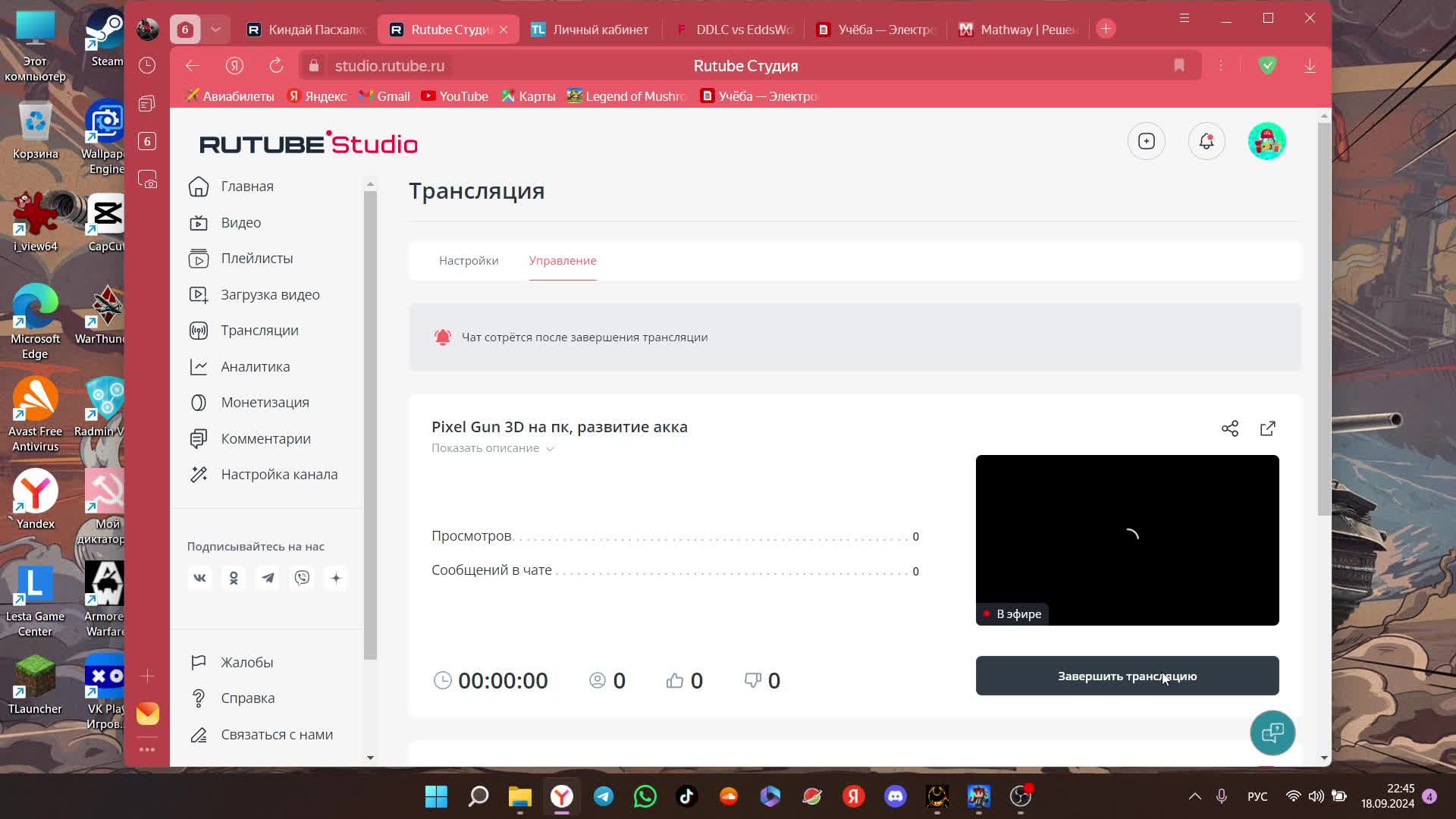Screen dimensions: 1456x819
Task: Open Монетизация in the sidebar
Action: click(265, 403)
